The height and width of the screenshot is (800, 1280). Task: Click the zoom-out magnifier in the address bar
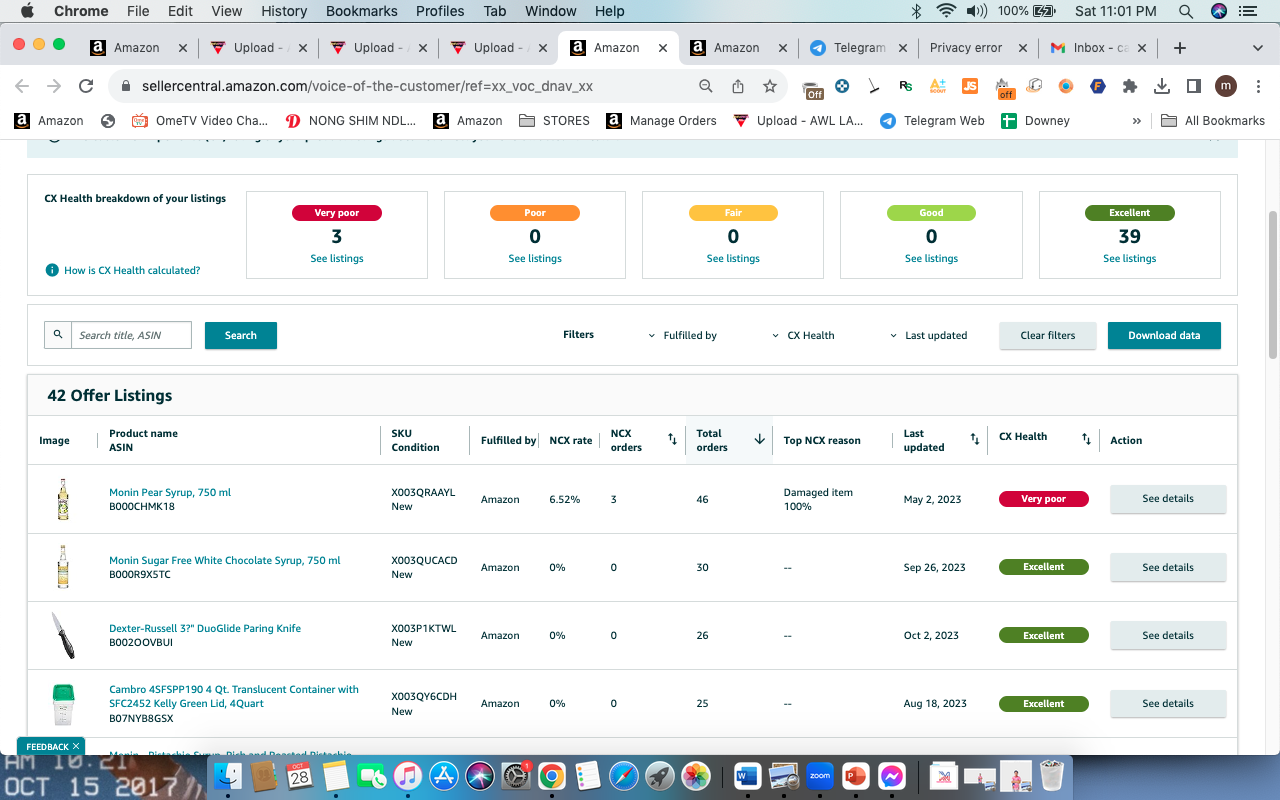coord(706,86)
